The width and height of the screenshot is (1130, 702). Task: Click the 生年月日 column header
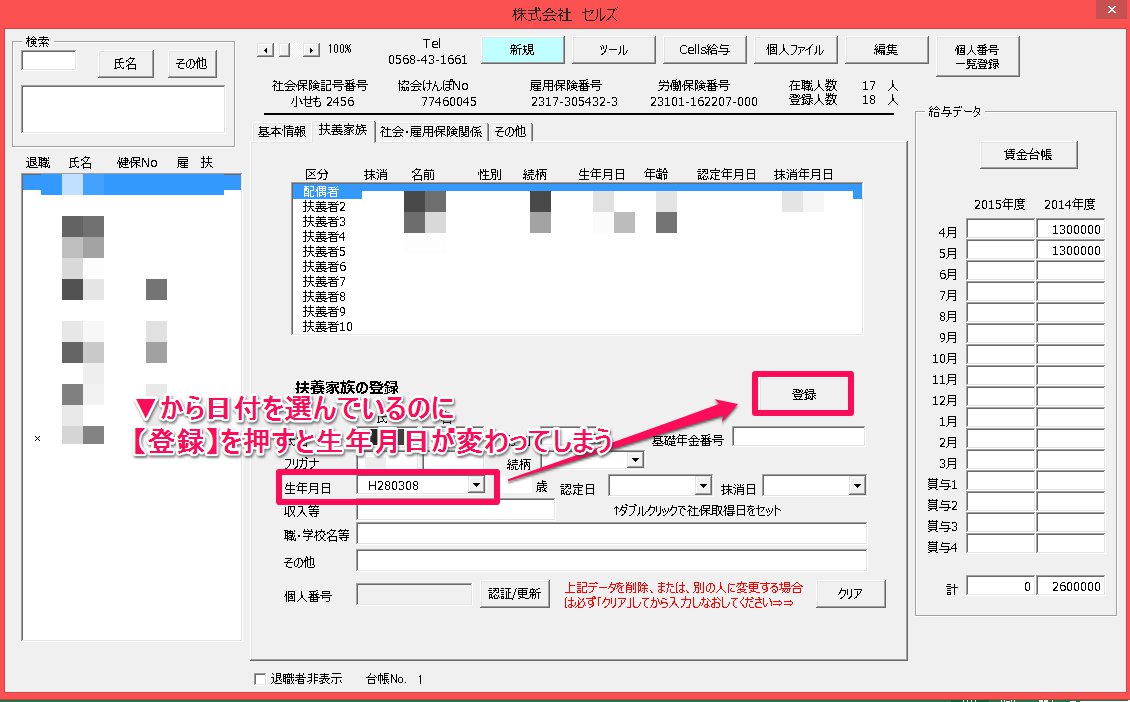tap(601, 174)
